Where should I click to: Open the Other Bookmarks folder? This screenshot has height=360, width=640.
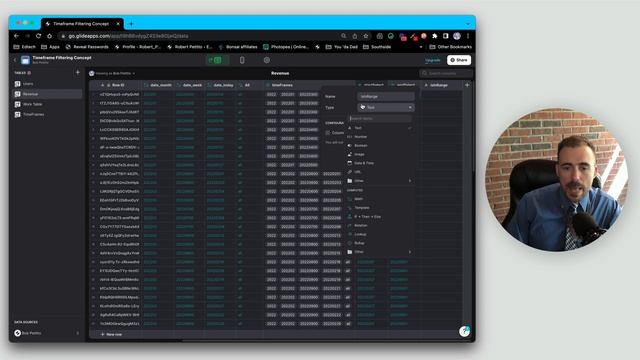pos(451,47)
